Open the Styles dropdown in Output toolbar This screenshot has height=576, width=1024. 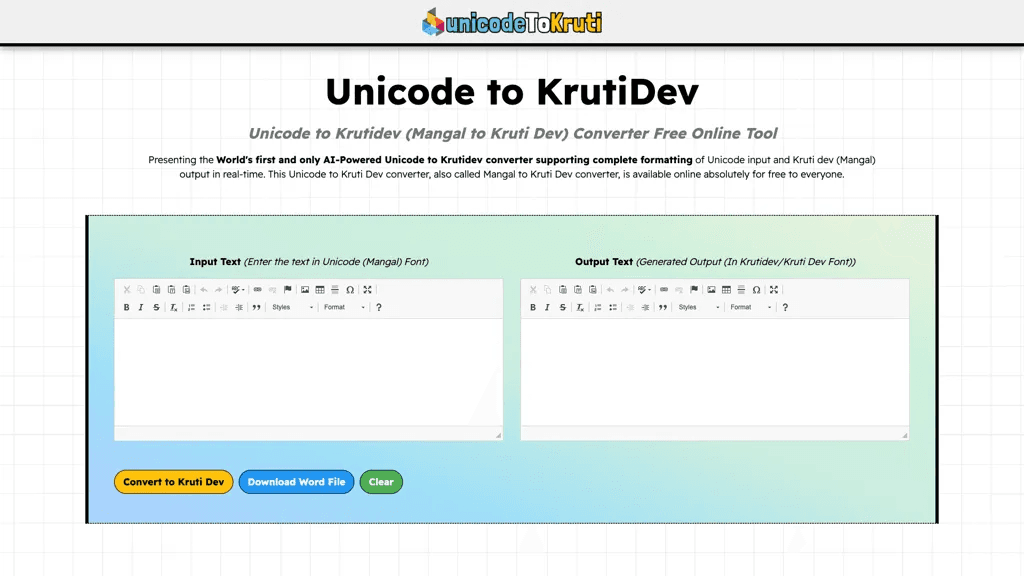click(x=699, y=307)
